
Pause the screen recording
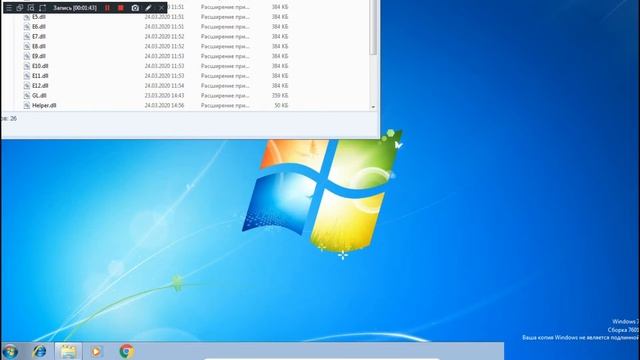pos(107,8)
